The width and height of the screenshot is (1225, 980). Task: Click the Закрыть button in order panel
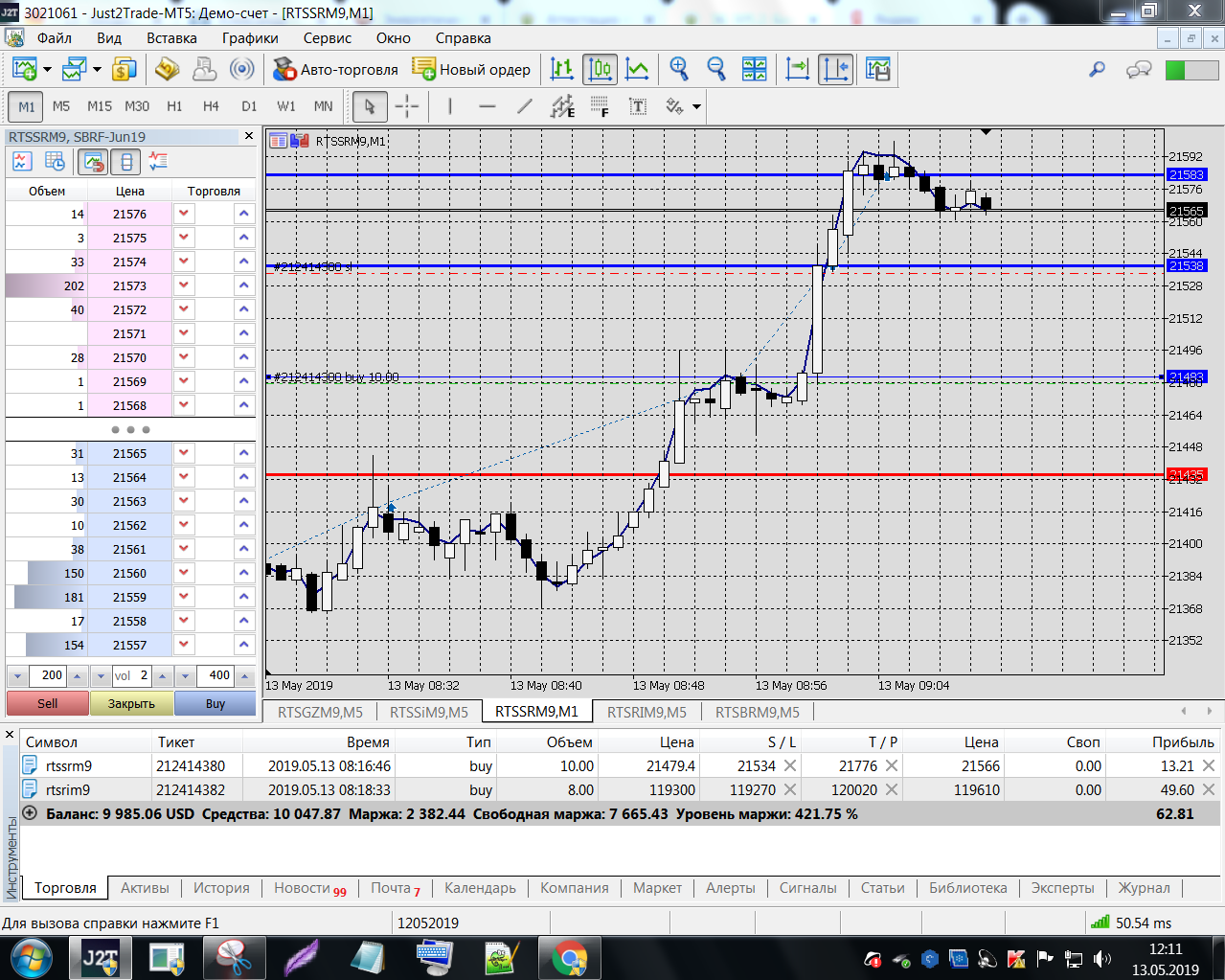[131, 703]
